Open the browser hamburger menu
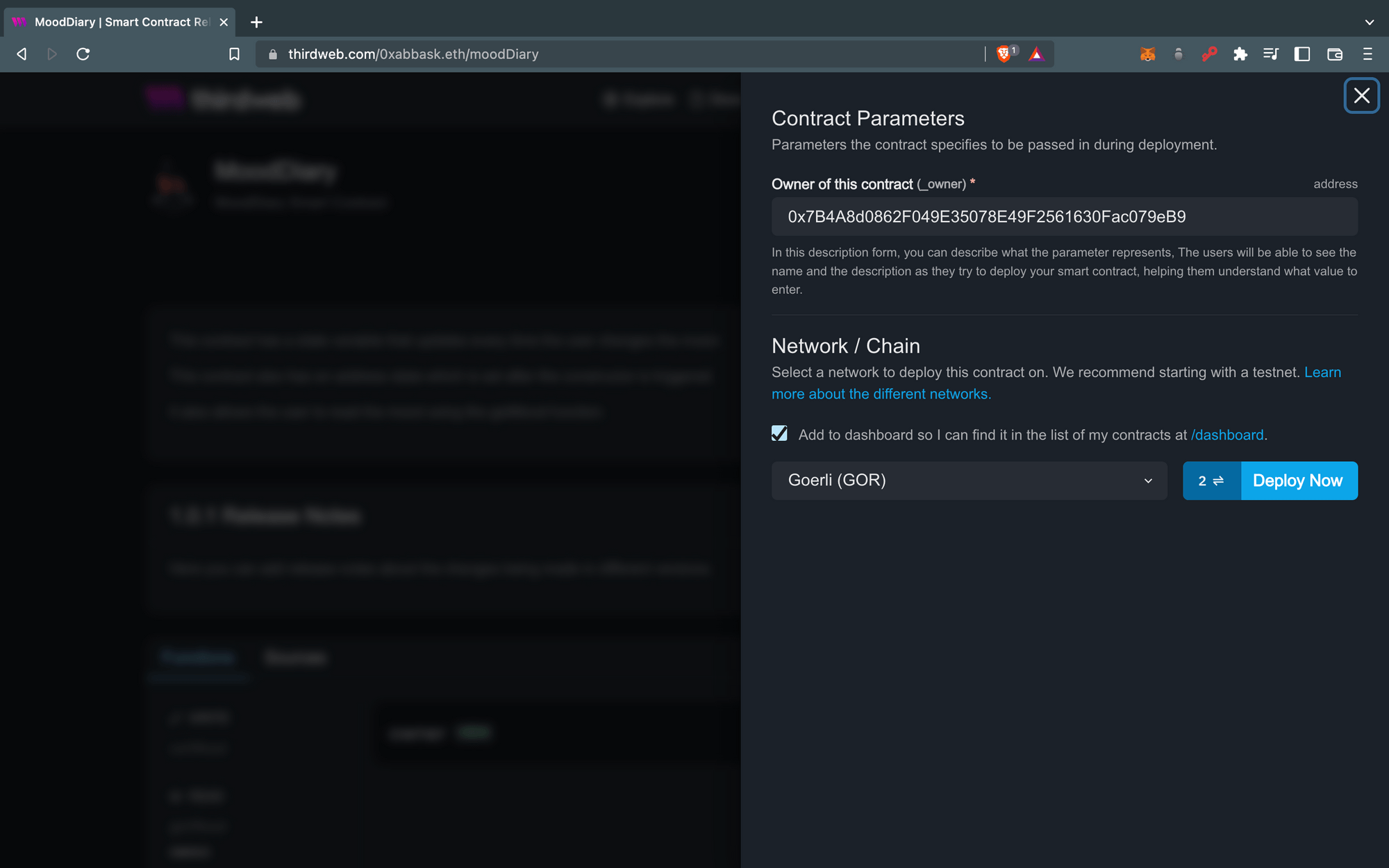 coord(1366,54)
